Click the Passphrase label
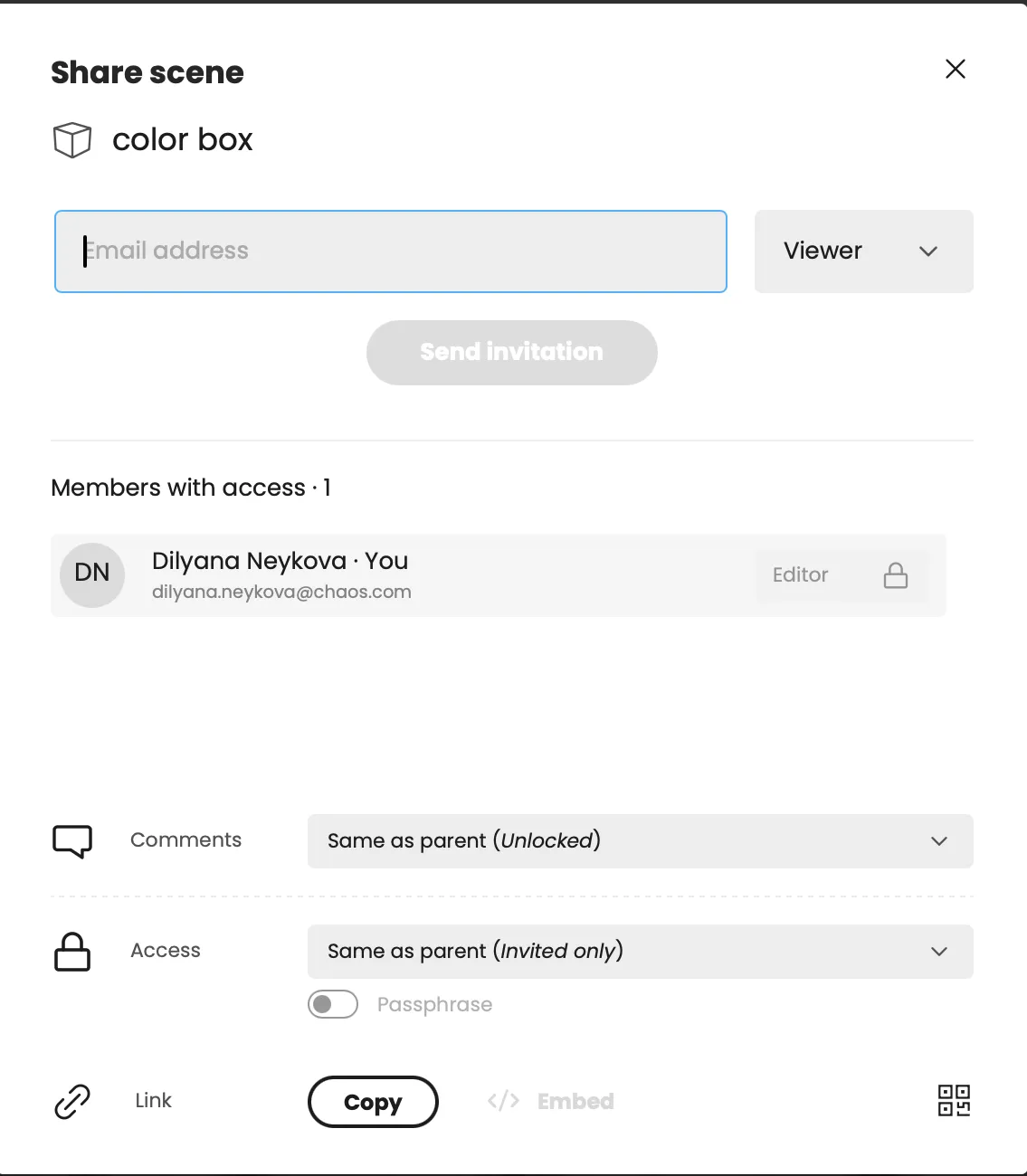 tap(434, 1004)
